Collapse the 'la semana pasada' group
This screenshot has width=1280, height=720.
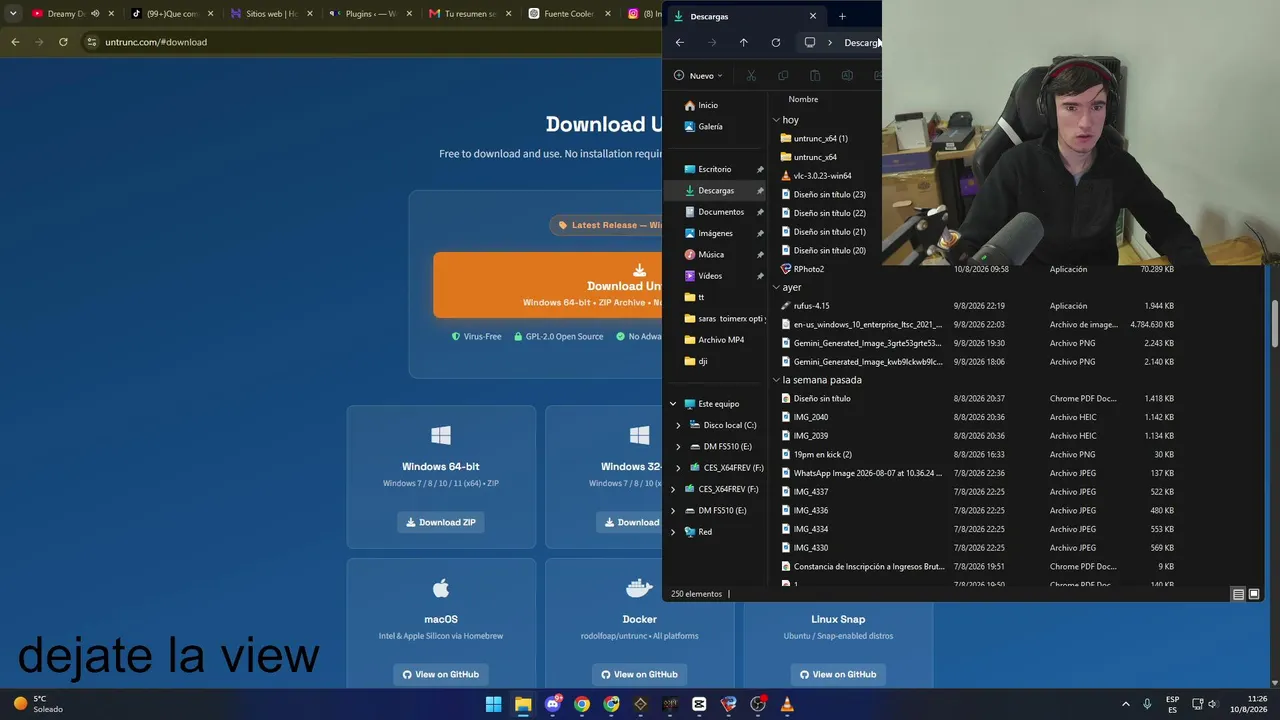point(776,380)
